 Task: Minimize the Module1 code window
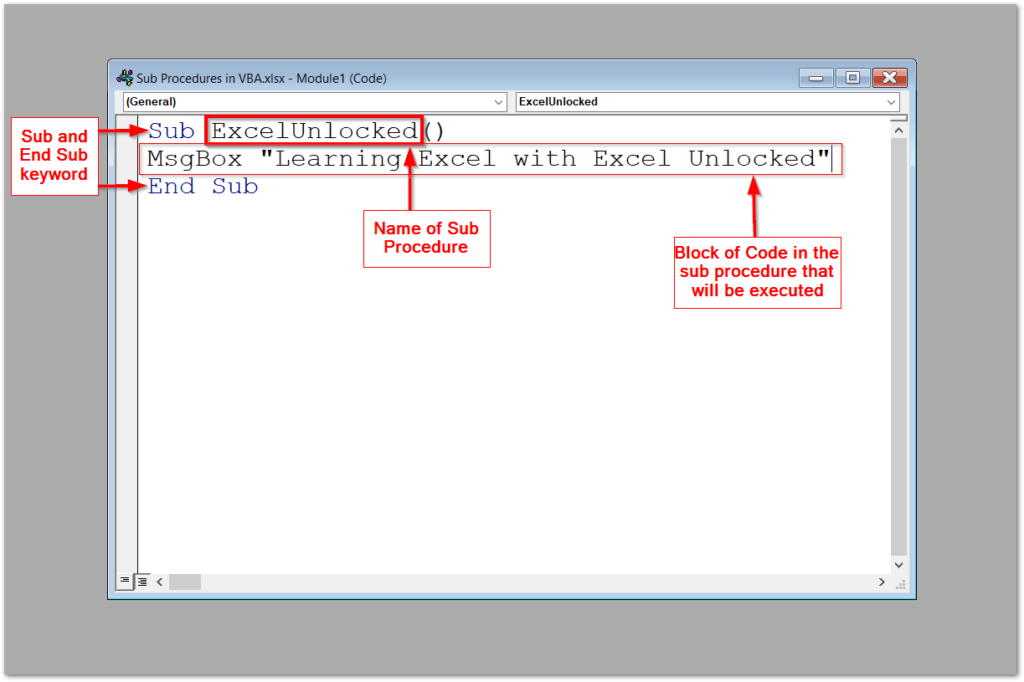click(815, 77)
